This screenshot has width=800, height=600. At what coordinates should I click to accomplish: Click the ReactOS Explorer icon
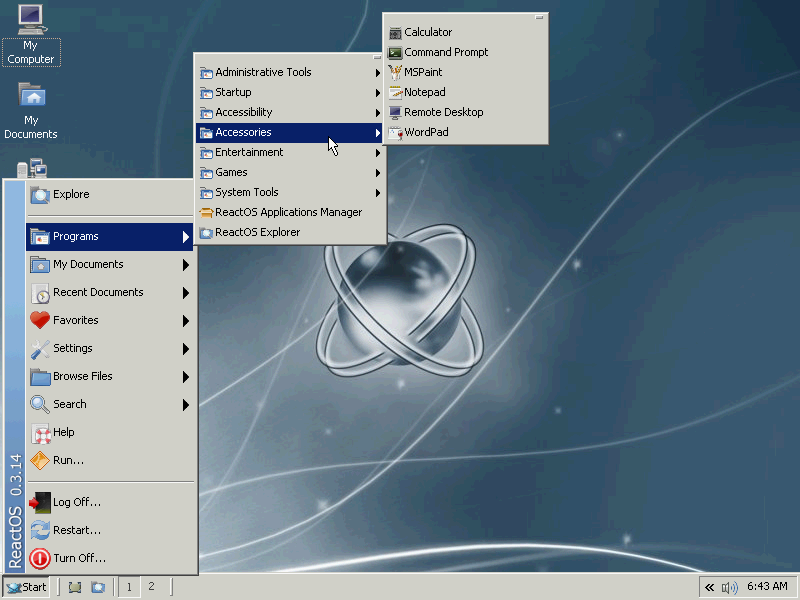(x=206, y=233)
